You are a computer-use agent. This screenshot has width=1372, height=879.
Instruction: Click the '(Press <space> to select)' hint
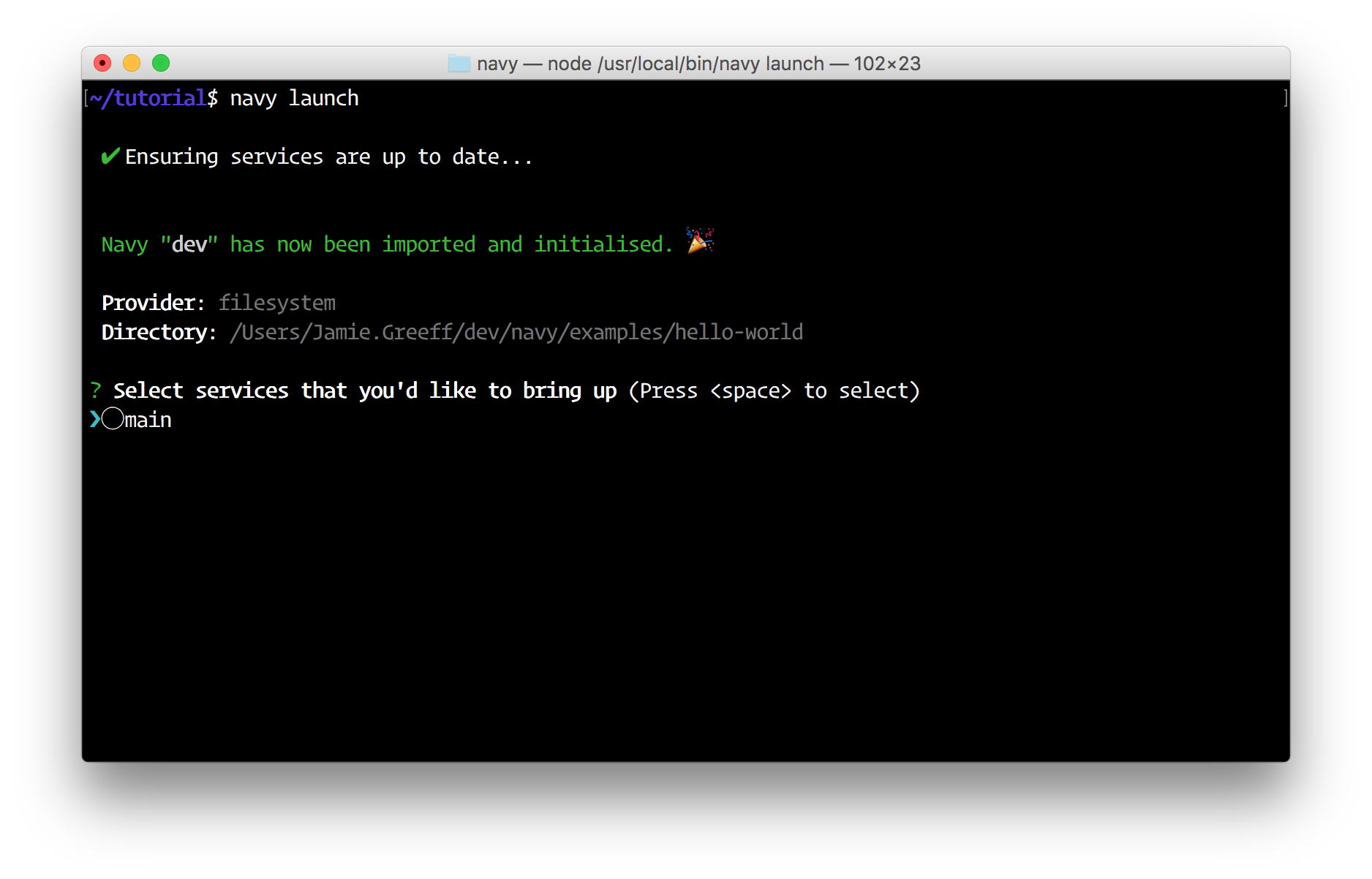pyautogui.click(x=774, y=391)
